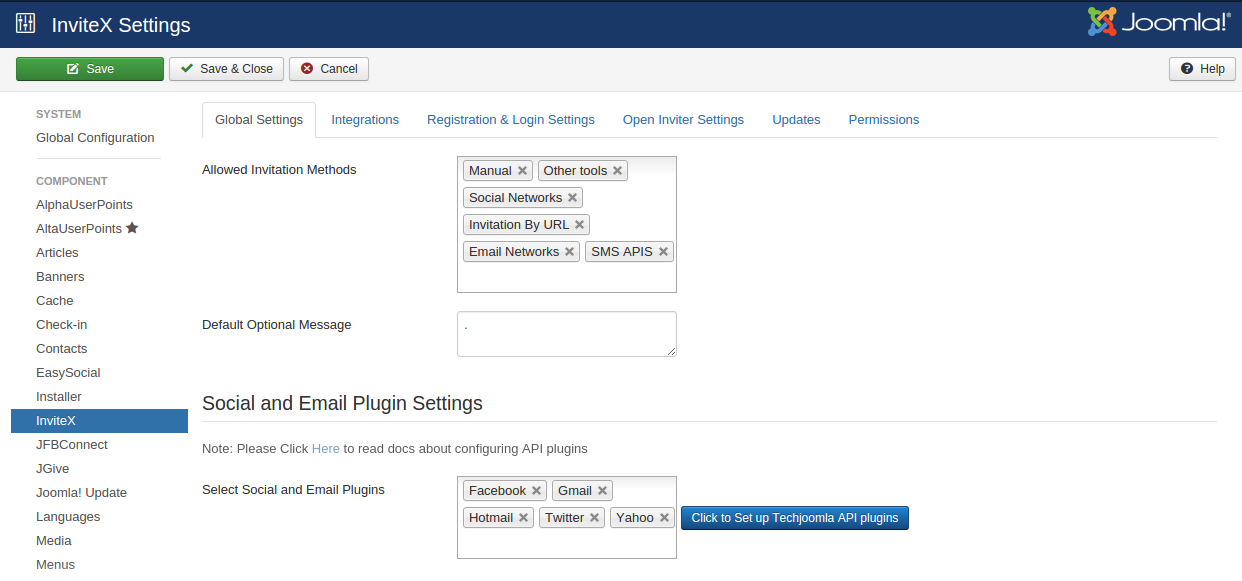Follow the Here docs link
The width and height of the screenshot is (1242, 581).
tap(325, 449)
